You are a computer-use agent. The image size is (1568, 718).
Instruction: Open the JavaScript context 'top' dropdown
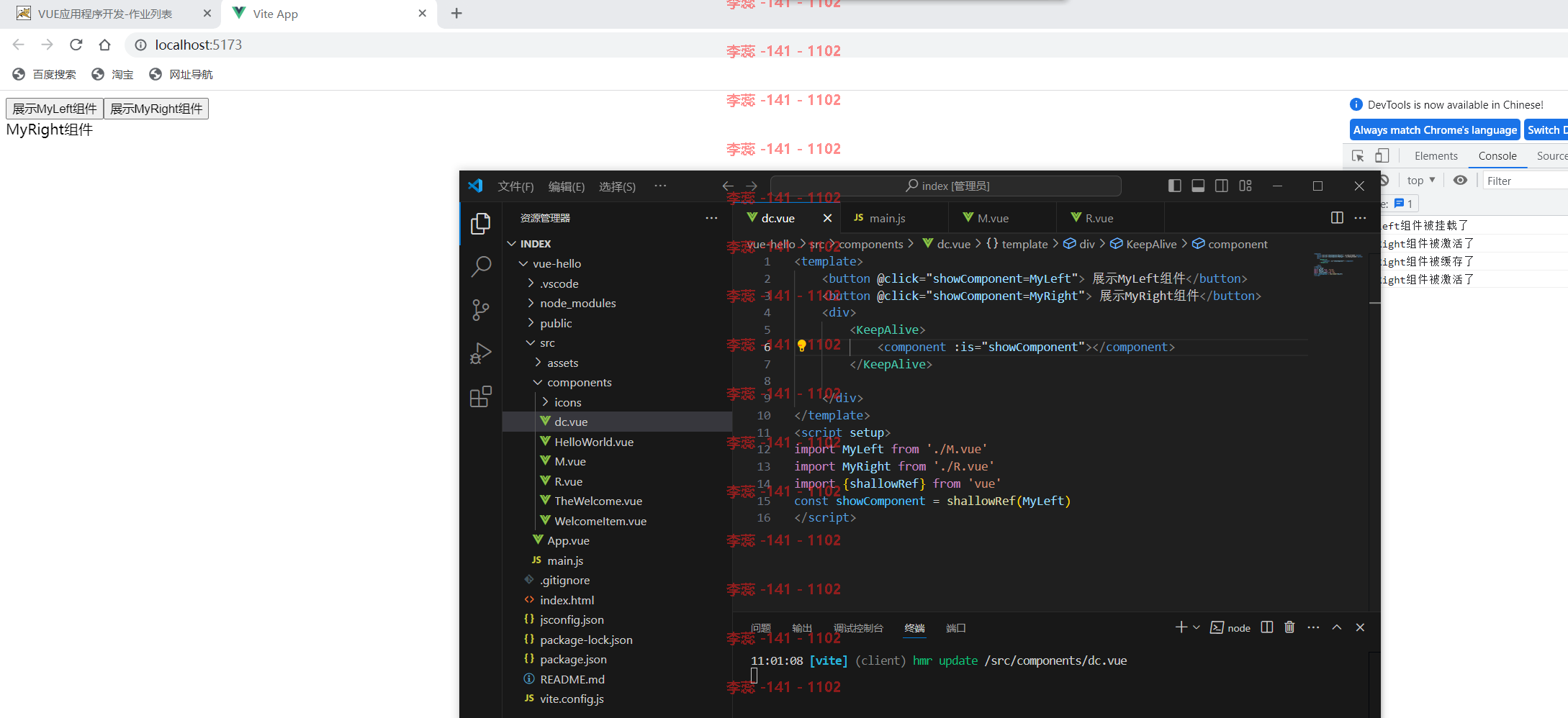(1421, 180)
